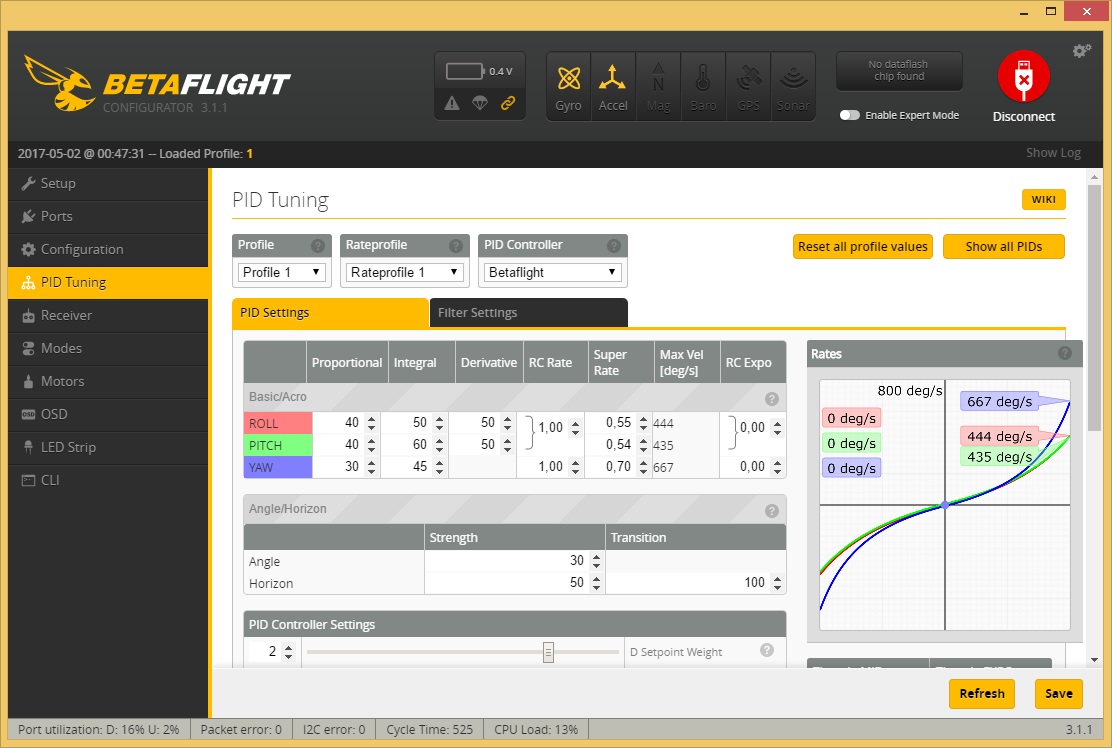Open the Modes section

point(109,348)
